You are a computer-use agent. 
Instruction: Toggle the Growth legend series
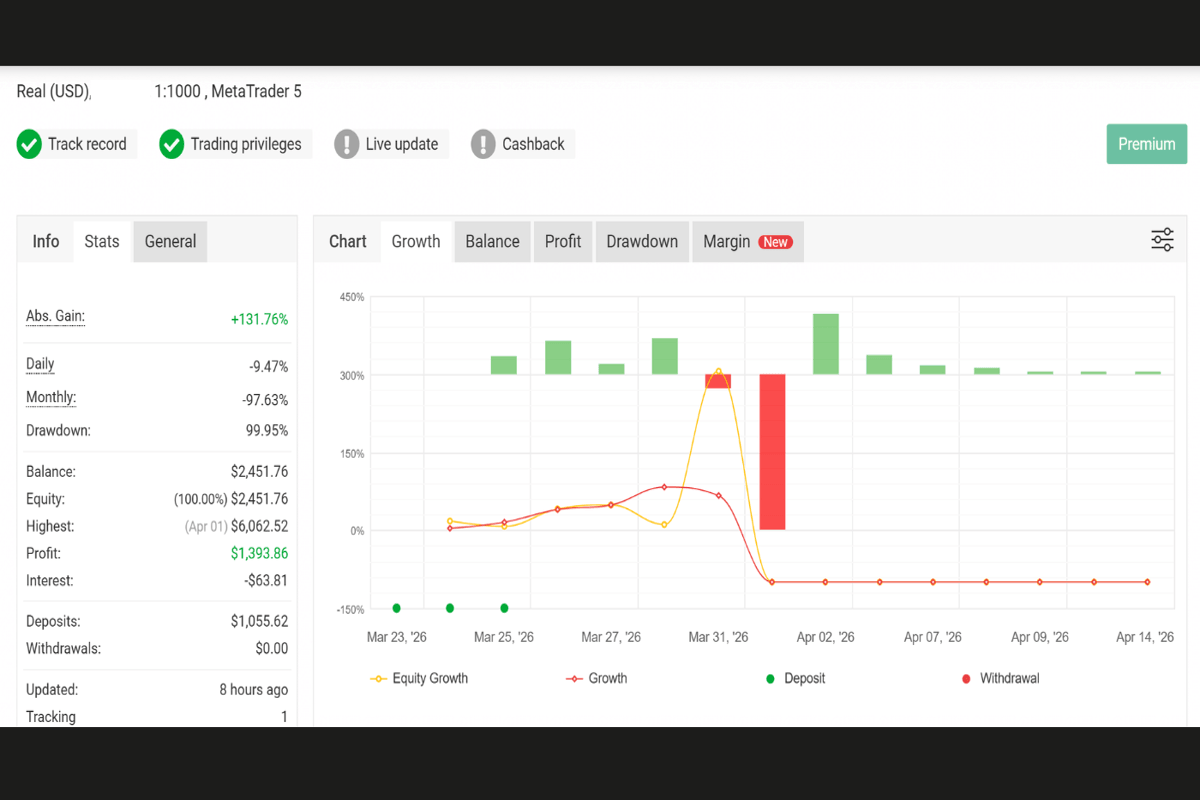pos(597,678)
